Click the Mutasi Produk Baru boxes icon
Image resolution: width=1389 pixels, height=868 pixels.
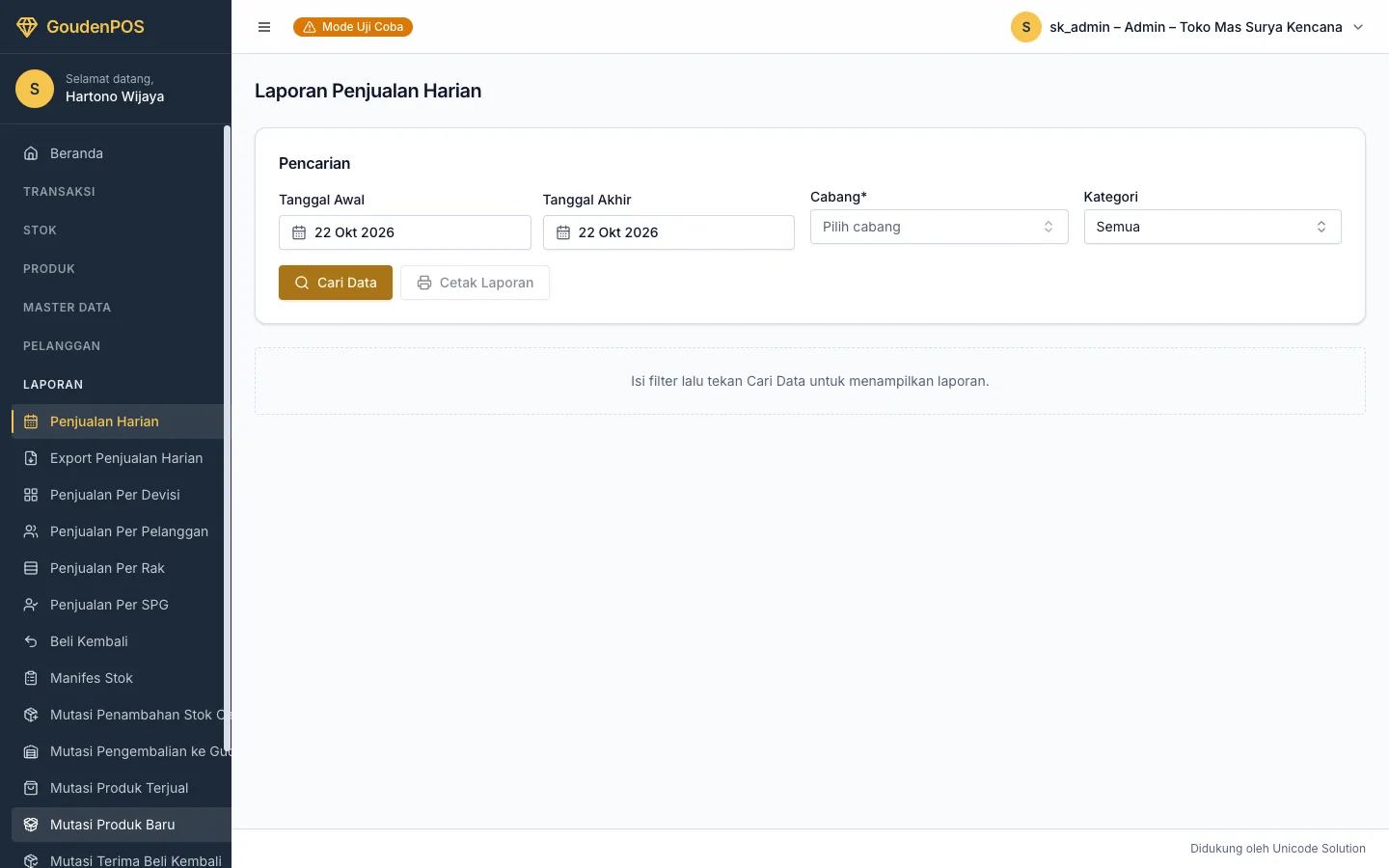point(31,825)
